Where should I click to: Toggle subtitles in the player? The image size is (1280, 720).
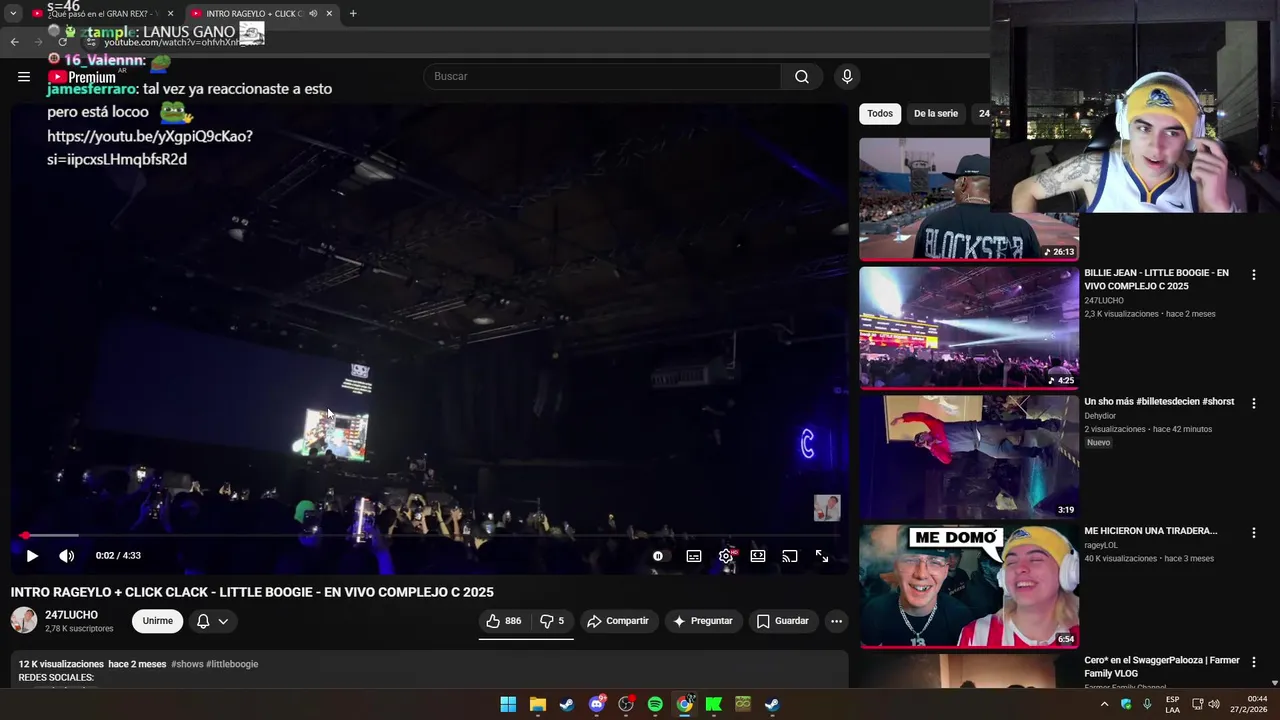(694, 556)
